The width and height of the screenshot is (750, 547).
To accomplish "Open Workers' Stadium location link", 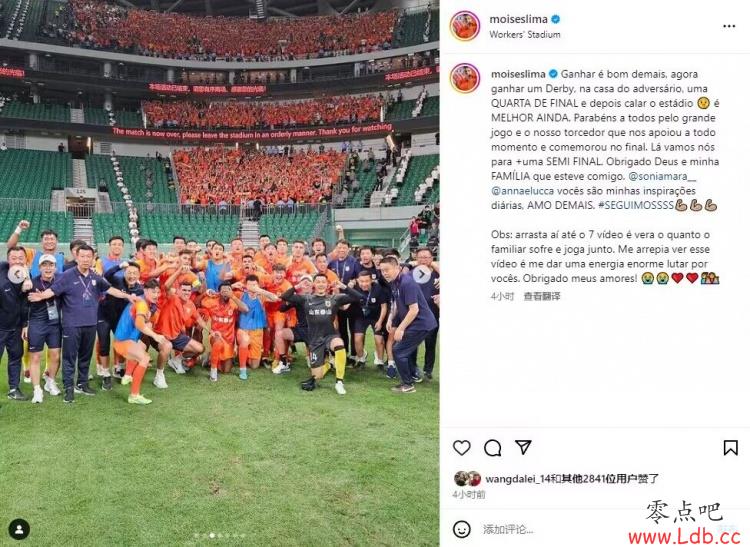I will click(x=525, y=34).
